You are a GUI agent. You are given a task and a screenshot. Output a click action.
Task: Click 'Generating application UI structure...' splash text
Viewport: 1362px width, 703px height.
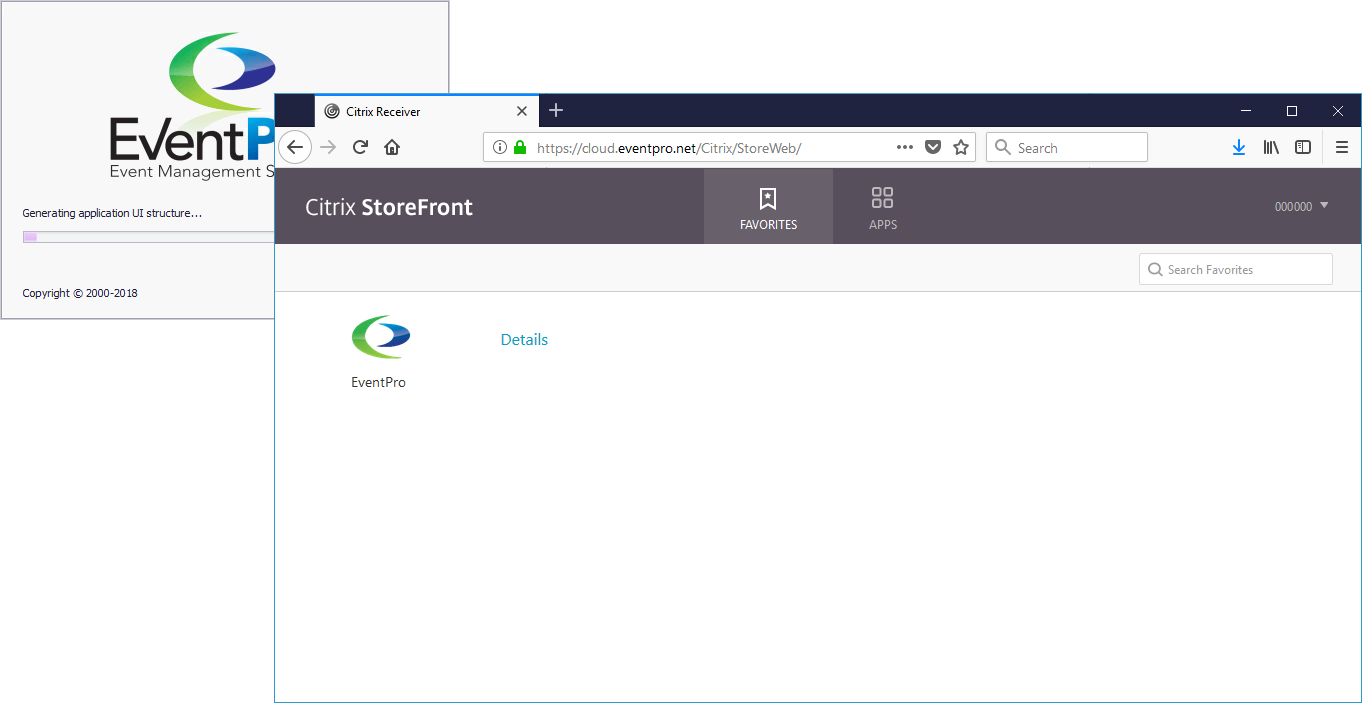[x=112, y=213]
